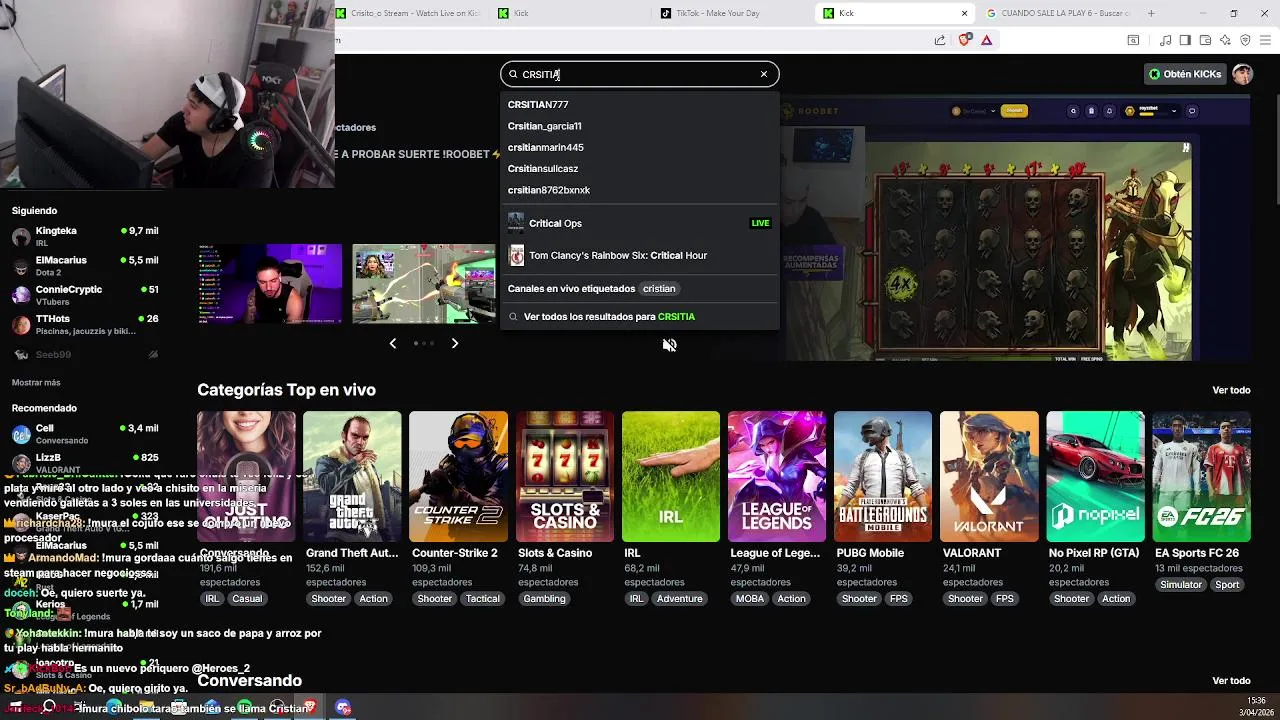The height and width of the screenshot is (720, 1280).
Task: Open the browser hamburger menu
Action: coord(1266,40)
